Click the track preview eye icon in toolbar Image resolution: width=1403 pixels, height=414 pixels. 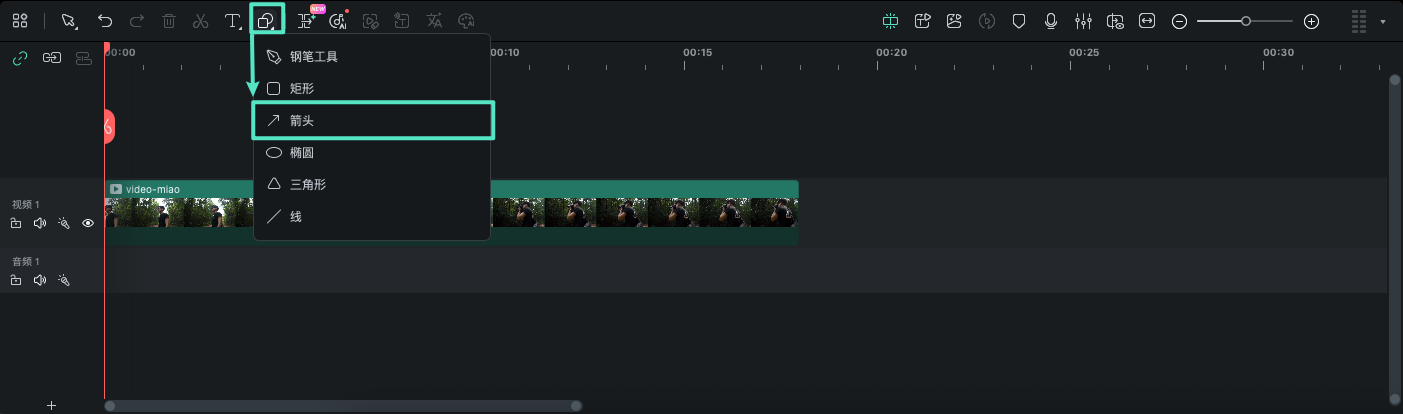pos(1115,20)
